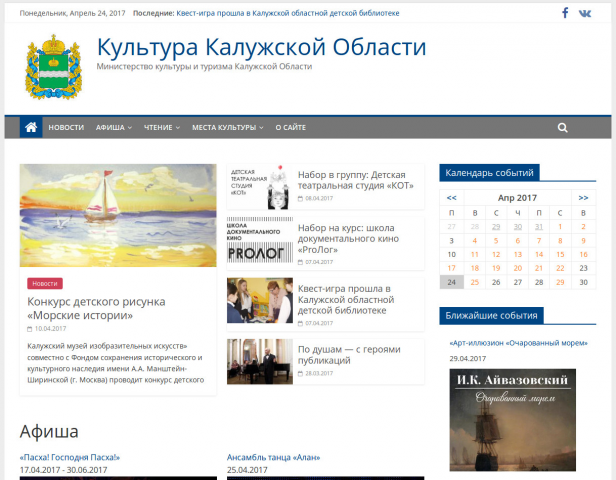Open the О сайте menu item
616x480 pixels.
[x=291, y=128]
